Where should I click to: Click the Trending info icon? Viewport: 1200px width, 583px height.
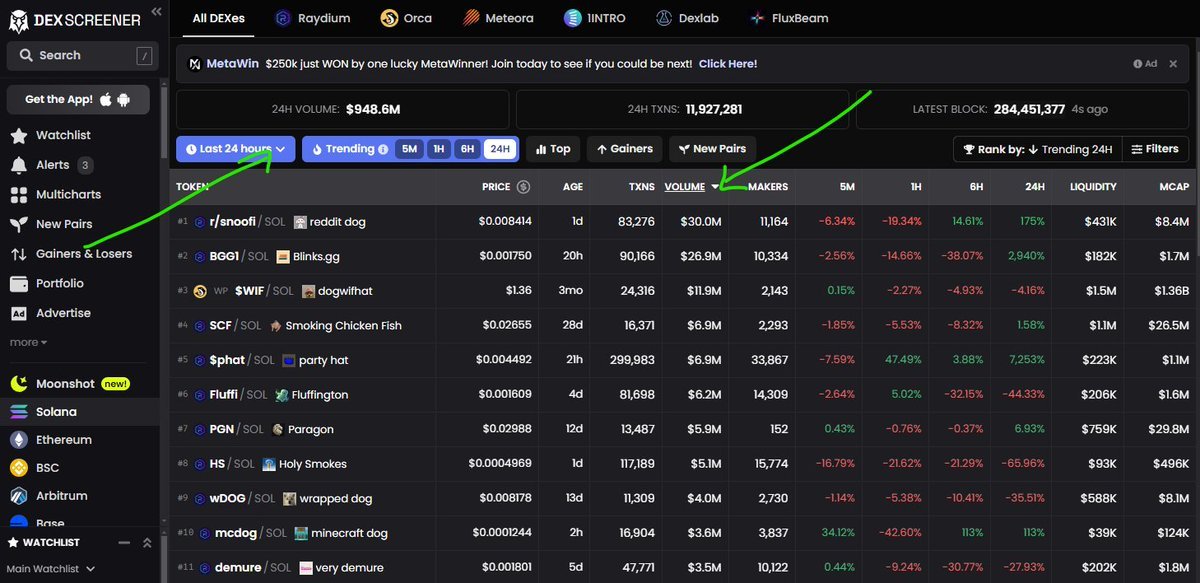click(x=383, y=149)
